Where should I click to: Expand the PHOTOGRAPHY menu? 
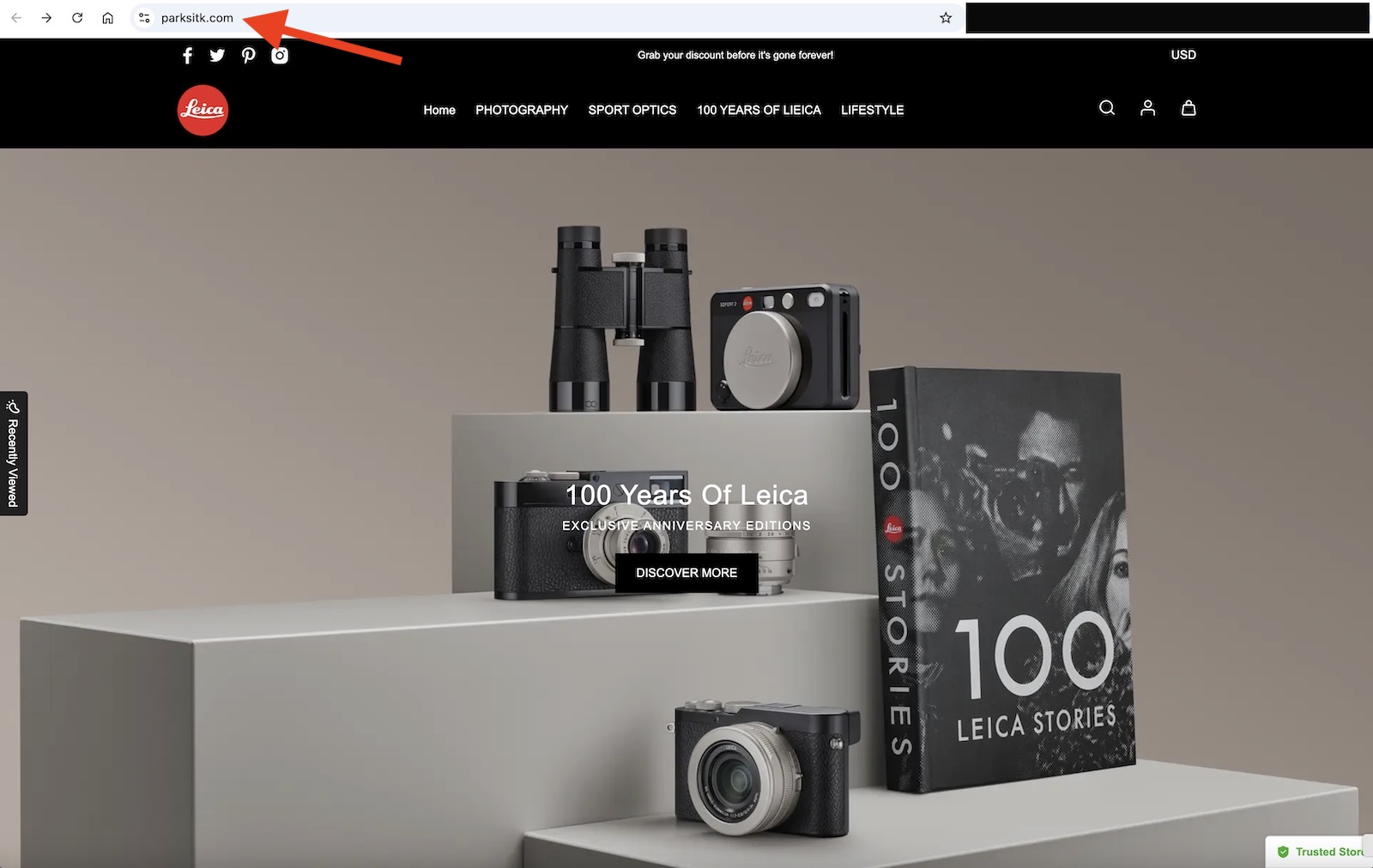point(522,110)
